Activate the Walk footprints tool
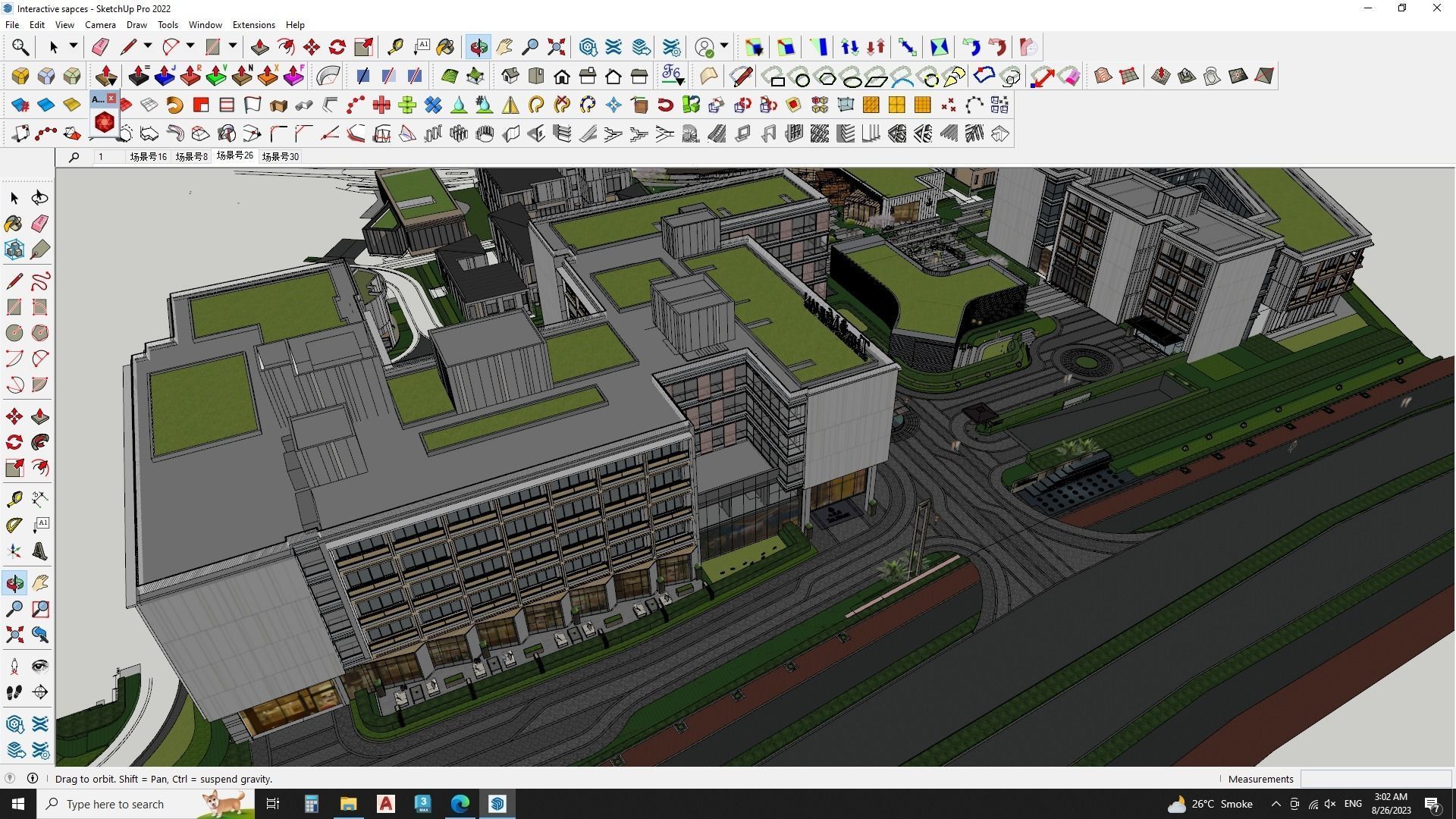The height and width of the screenshot is (819, 1456). 14,692
